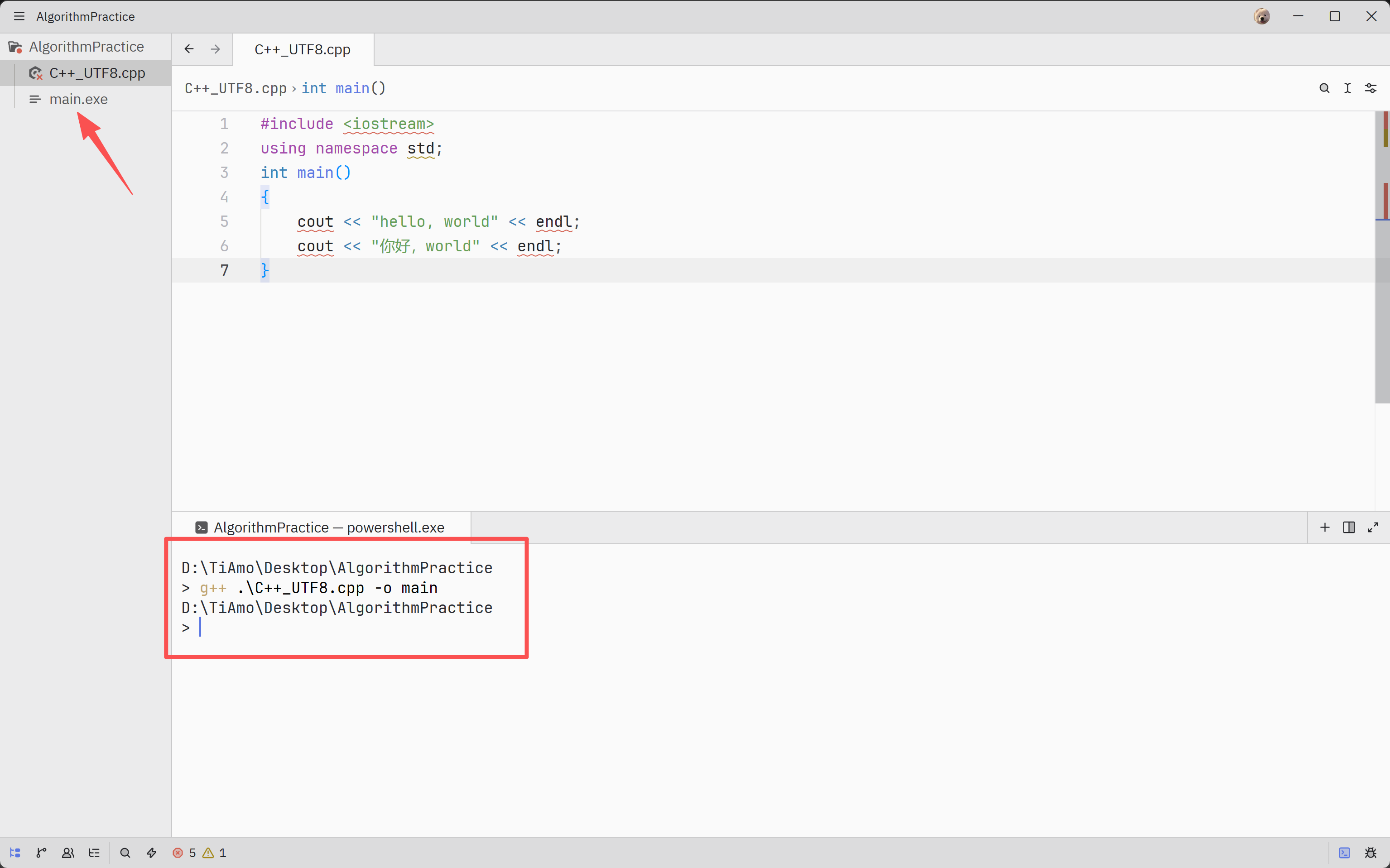Select C++_UTF8.cpp in the project tree
The height and width of the screenshot is (868, 1390).
coord(86,73)
